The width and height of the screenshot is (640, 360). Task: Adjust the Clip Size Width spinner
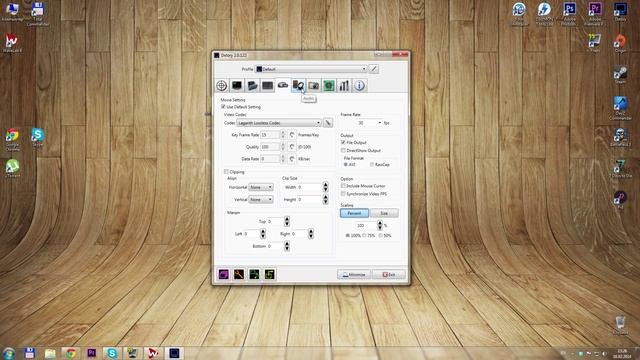pyautogui.click(x=325, y=187)
